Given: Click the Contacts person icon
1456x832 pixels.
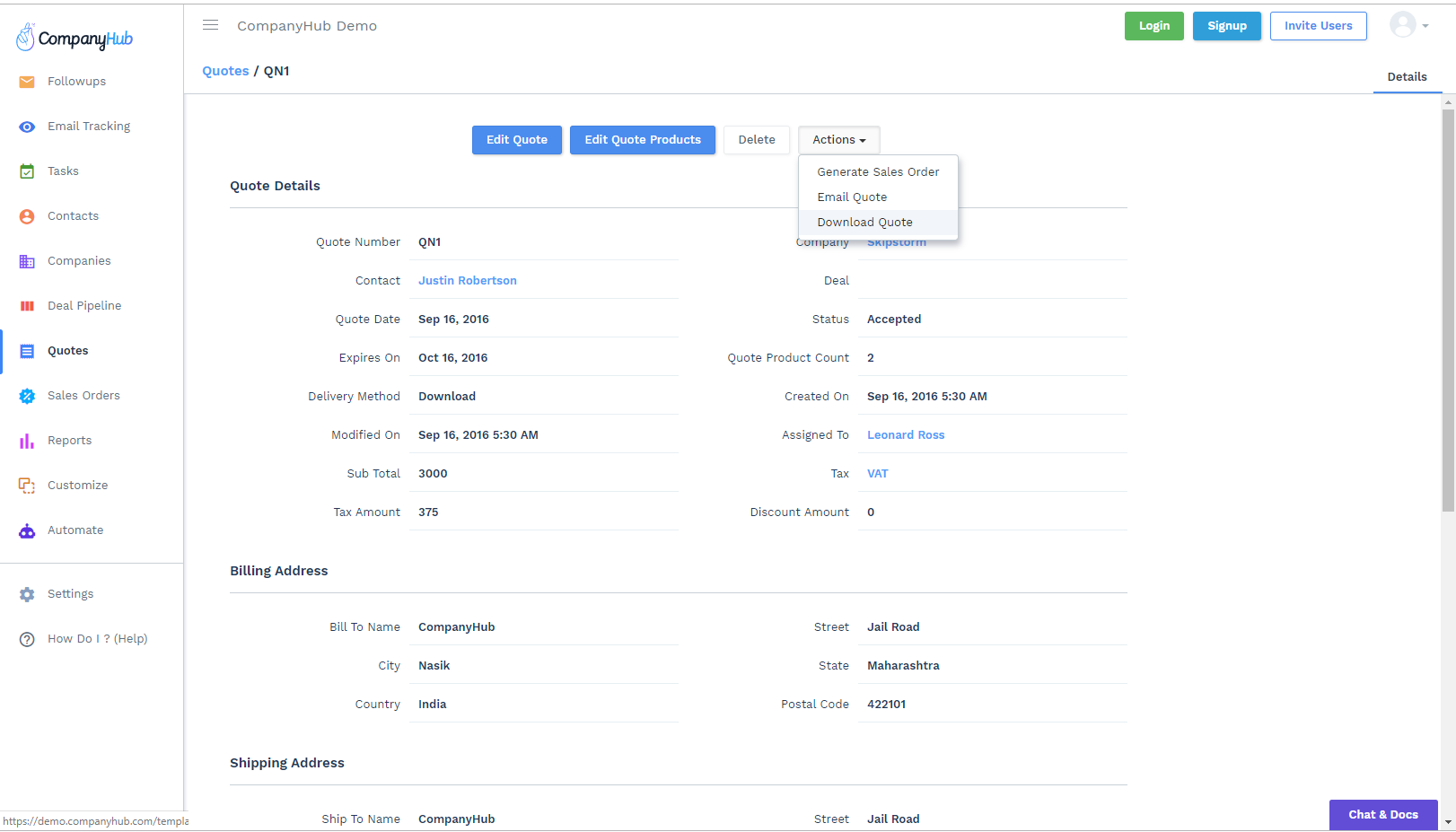Looking at the screenshot, I should pos(27,216).
